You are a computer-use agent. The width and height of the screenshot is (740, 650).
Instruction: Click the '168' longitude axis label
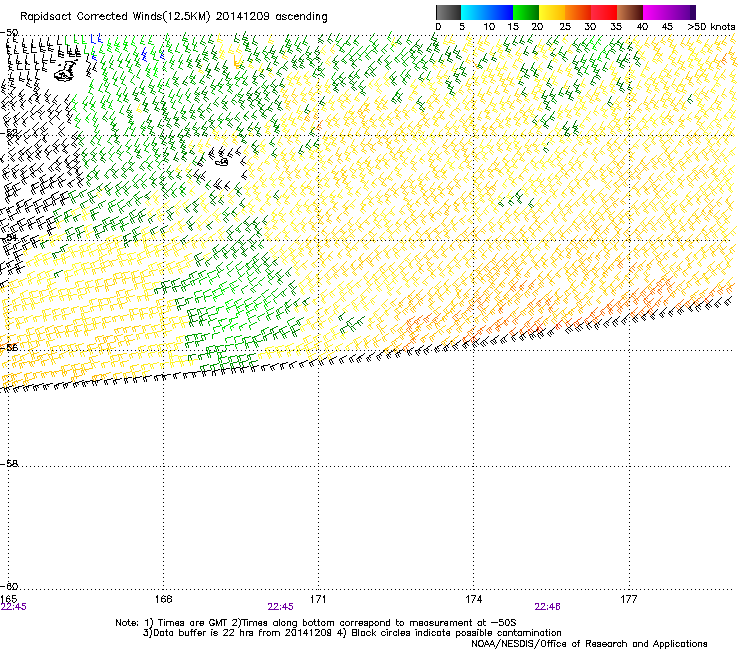(163, 599)
